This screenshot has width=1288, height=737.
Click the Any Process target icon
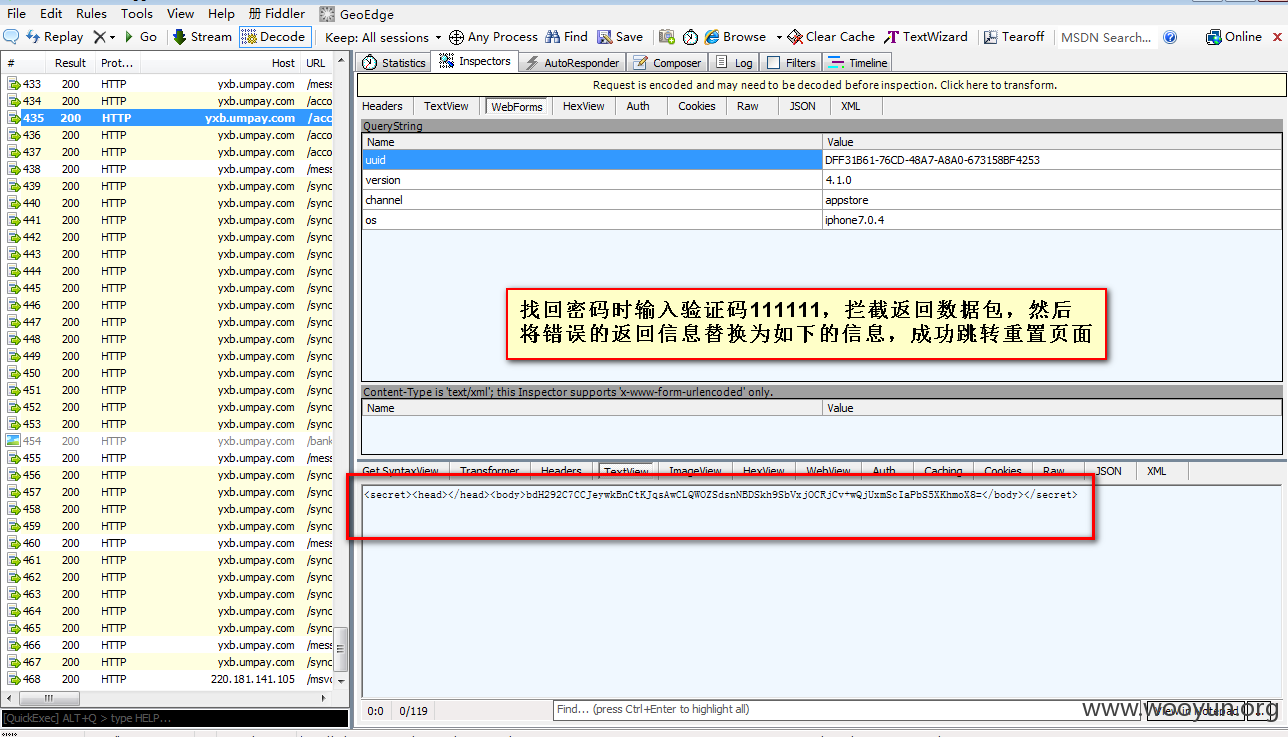pos(456,37)
